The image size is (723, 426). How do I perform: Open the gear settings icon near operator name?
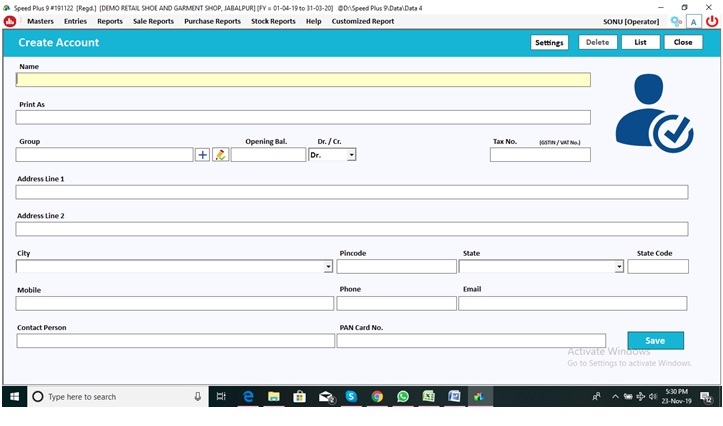tap(676, 21)
